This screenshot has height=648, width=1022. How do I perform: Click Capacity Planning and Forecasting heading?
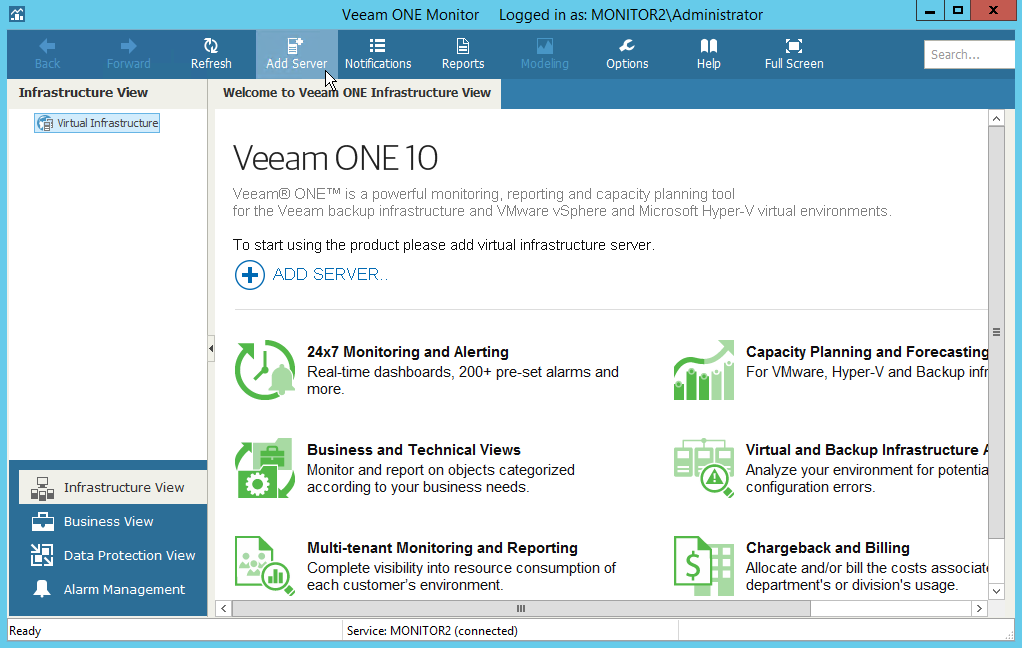(867, 352)
